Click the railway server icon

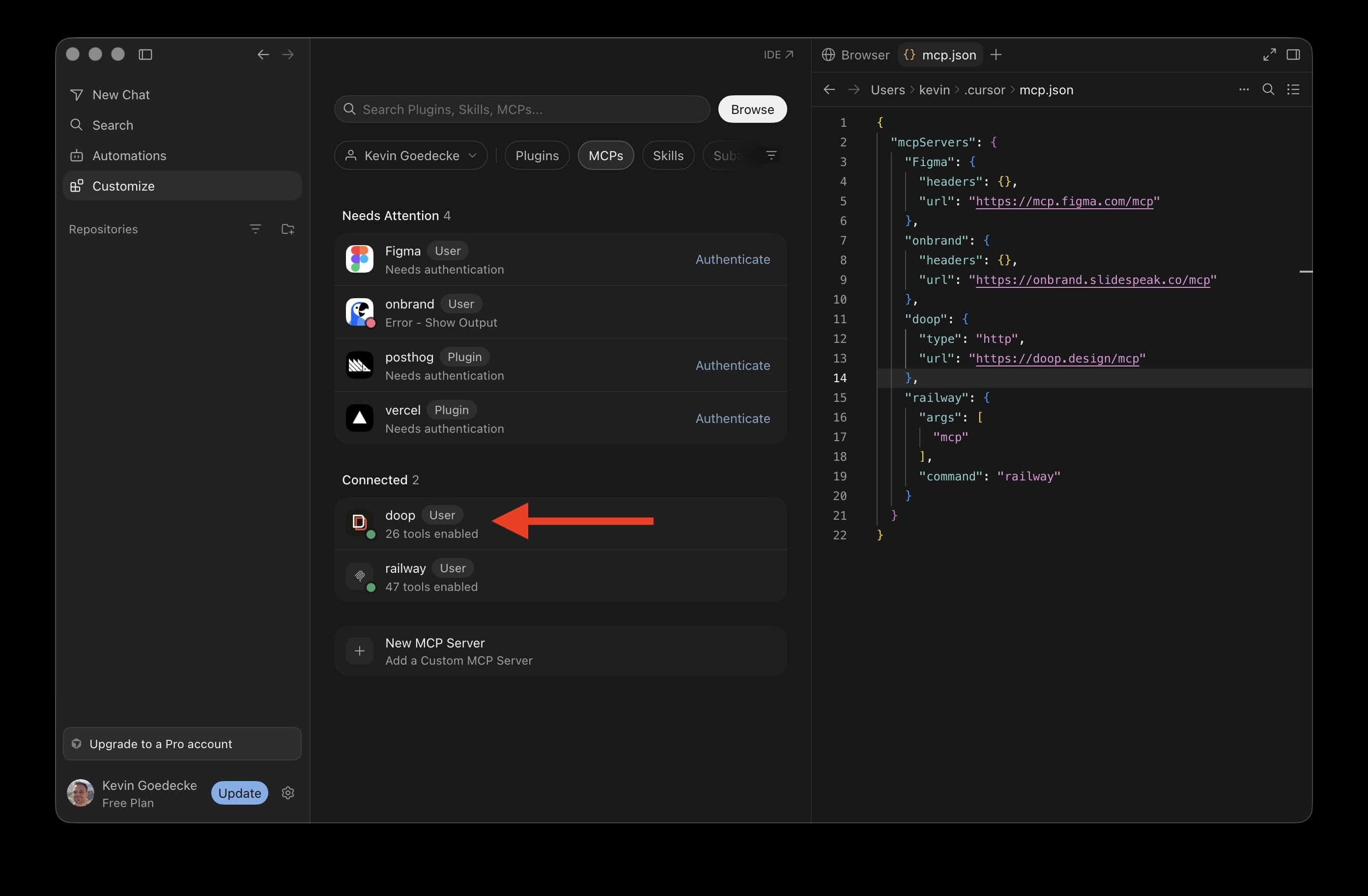tap(360, 576)
